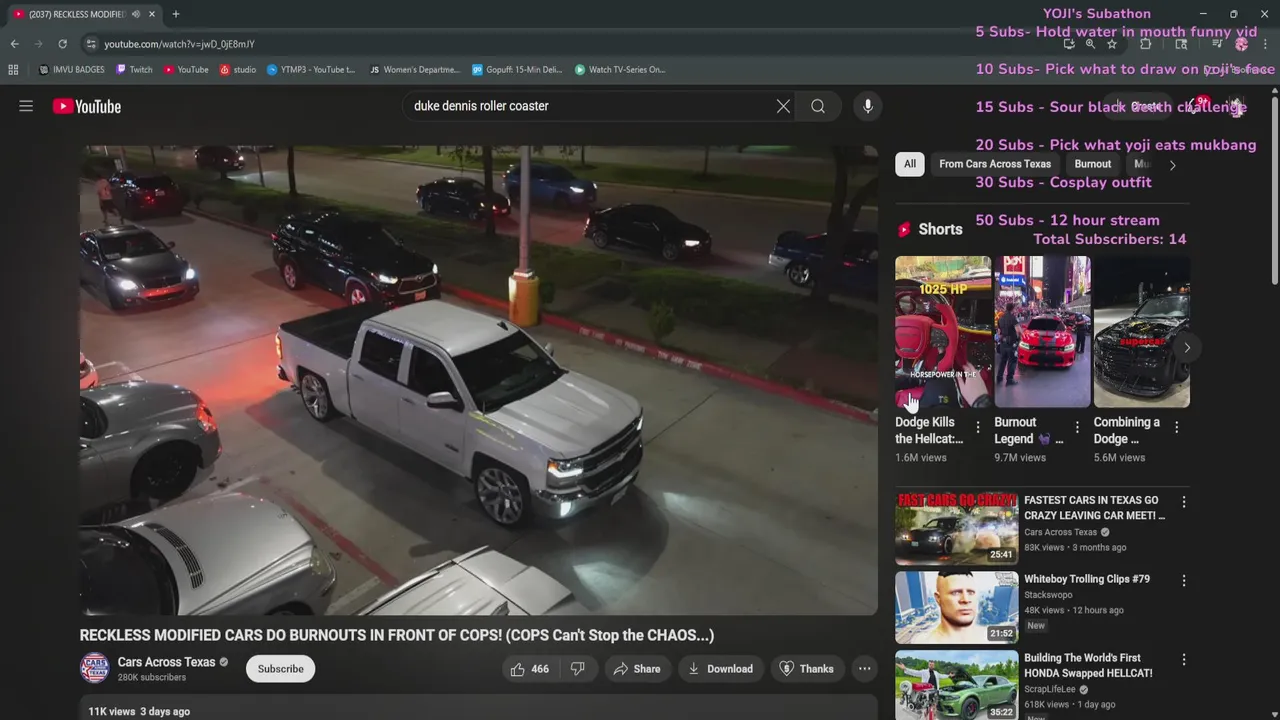Open the apps grid in bookmarks bar
Screen dimensions: 1280x720
point(13,70)
